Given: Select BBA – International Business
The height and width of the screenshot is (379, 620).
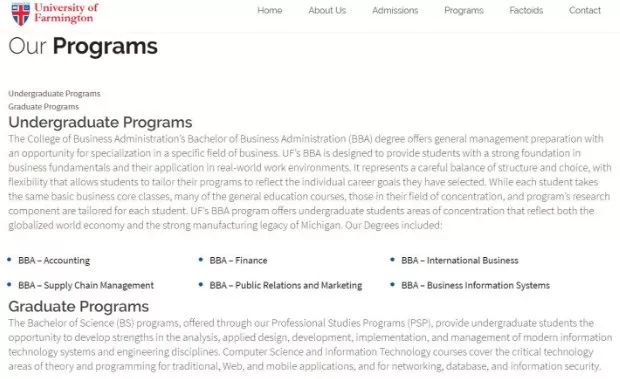Looking at the screenshot, I should (459, 260).
